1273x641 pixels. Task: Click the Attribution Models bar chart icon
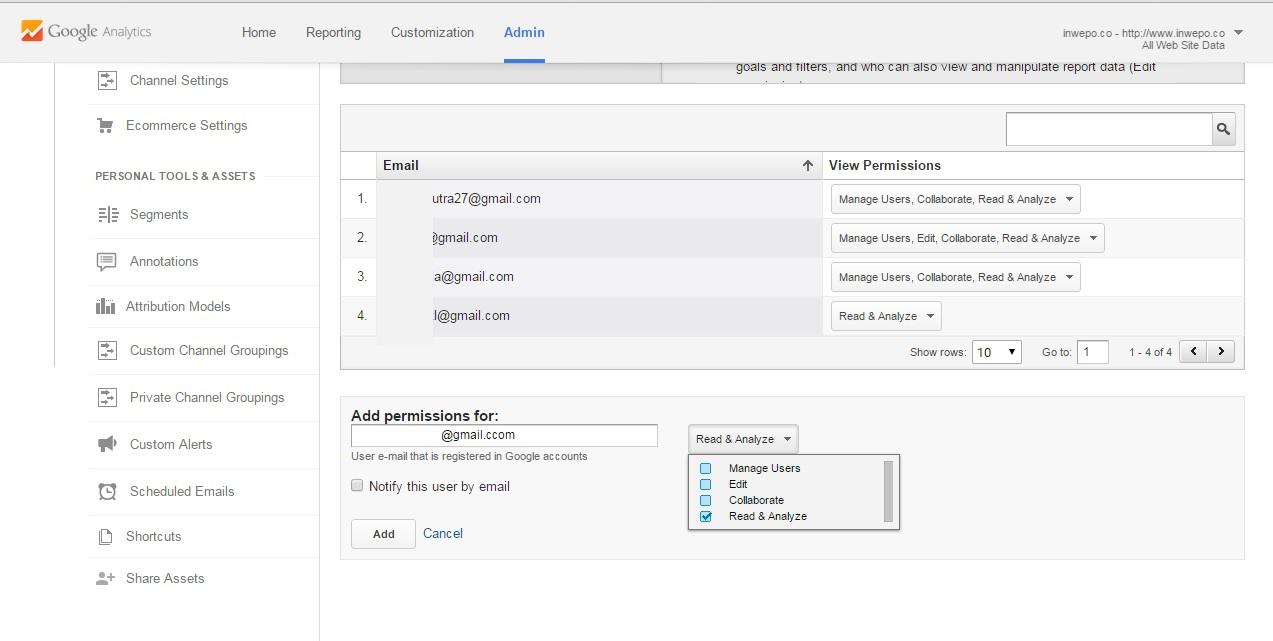pos(105,307)
